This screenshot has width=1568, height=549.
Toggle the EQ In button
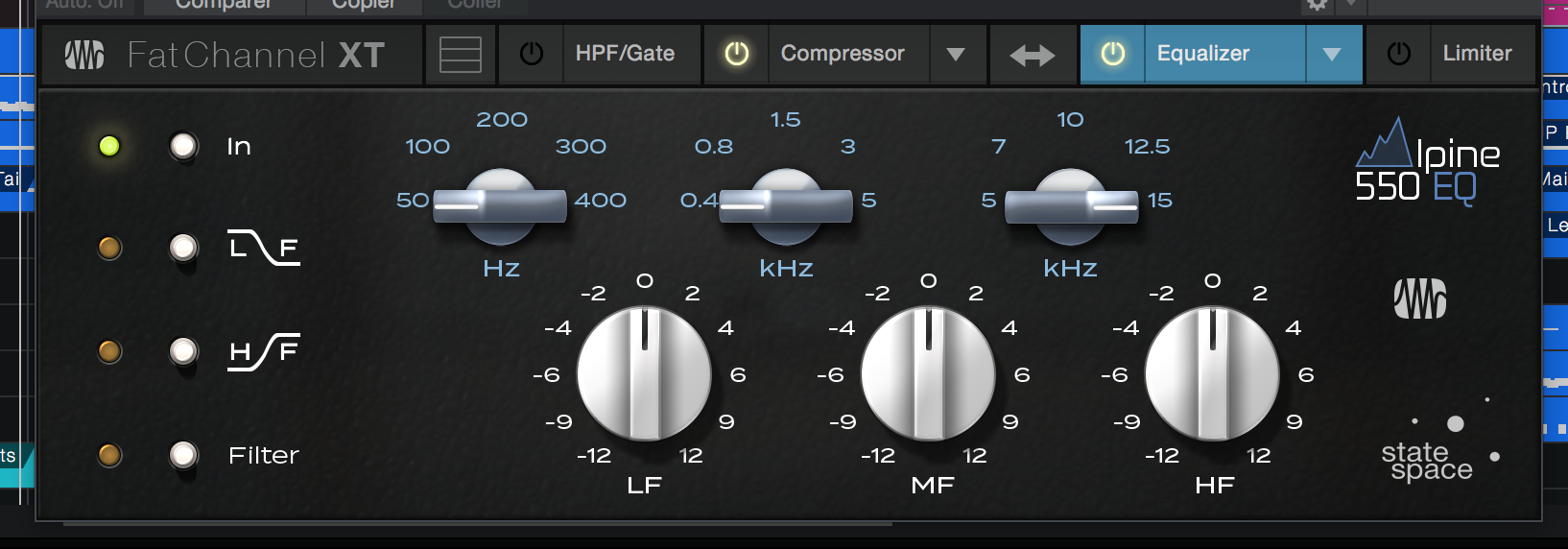click(x=183, y=146)
